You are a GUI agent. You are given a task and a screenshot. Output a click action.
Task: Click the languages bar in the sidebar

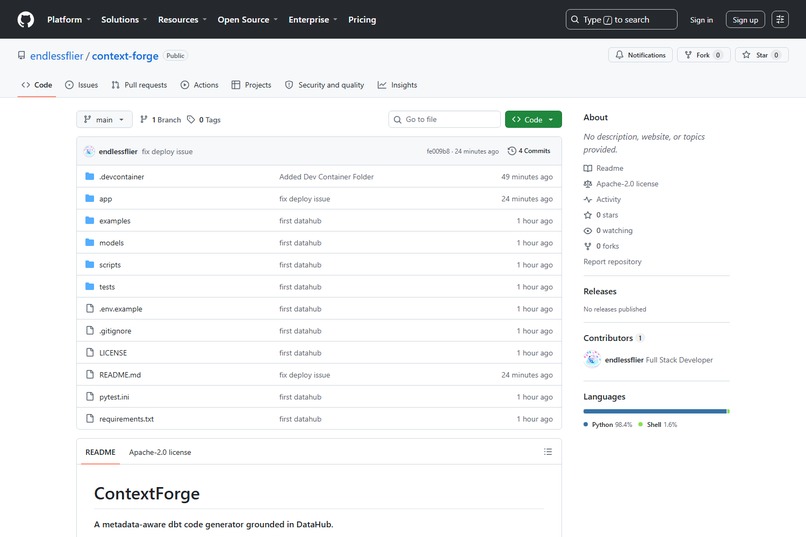pyautogui.click(x=656, y=411)
